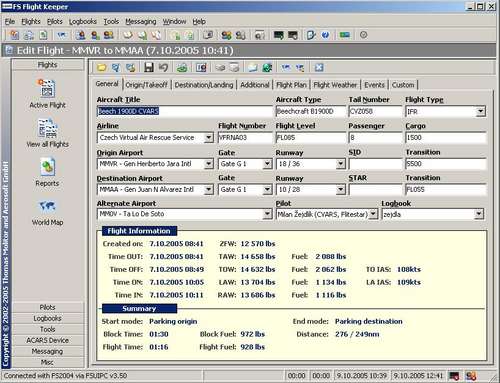500x383 pixels.
Task: Open the origin Runway 18 / 36 dropdown
Action: point(340,164)
